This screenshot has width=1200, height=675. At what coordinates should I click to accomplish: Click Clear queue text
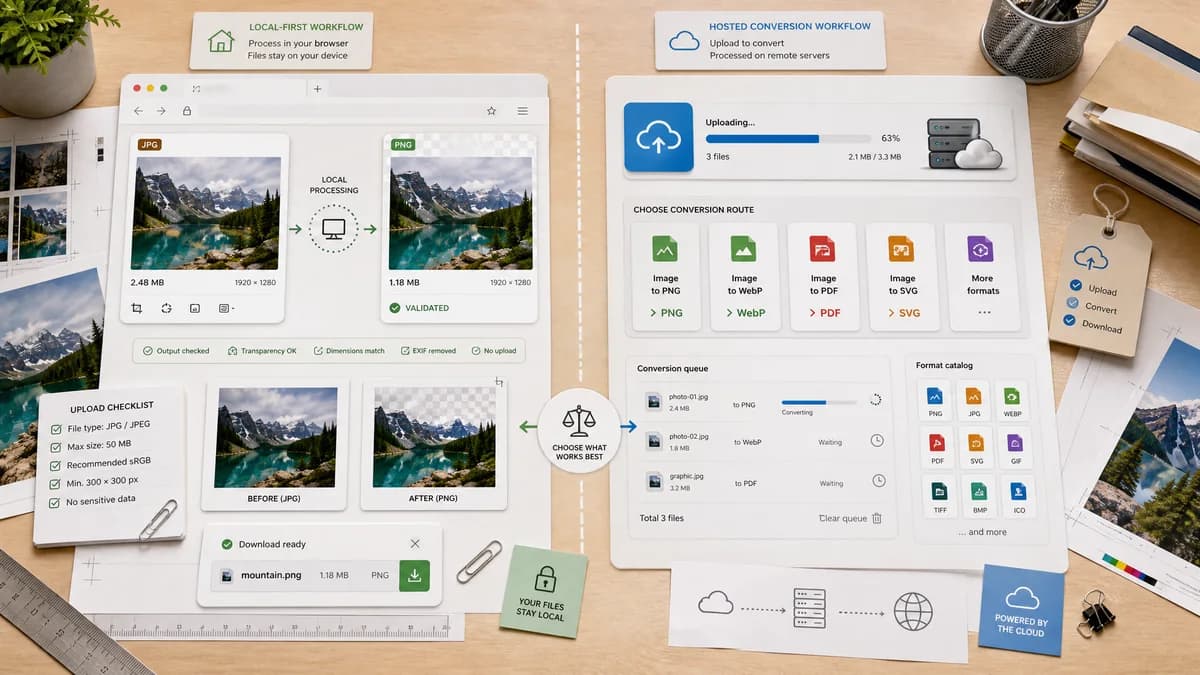(x=843, y=518)
